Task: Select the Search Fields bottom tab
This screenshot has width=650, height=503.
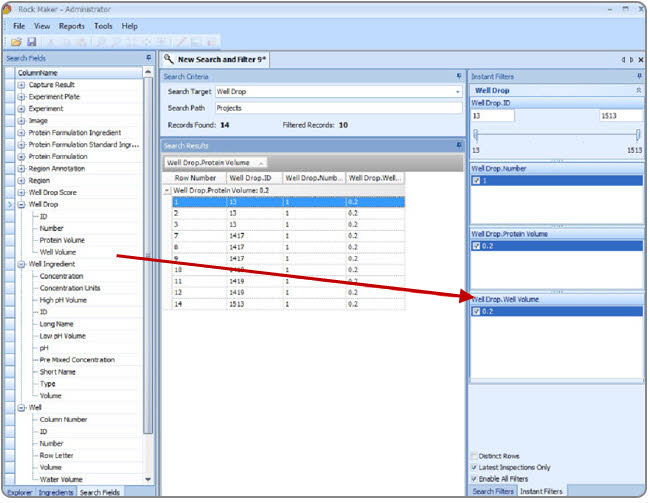Action: click(x=100, y=492)
